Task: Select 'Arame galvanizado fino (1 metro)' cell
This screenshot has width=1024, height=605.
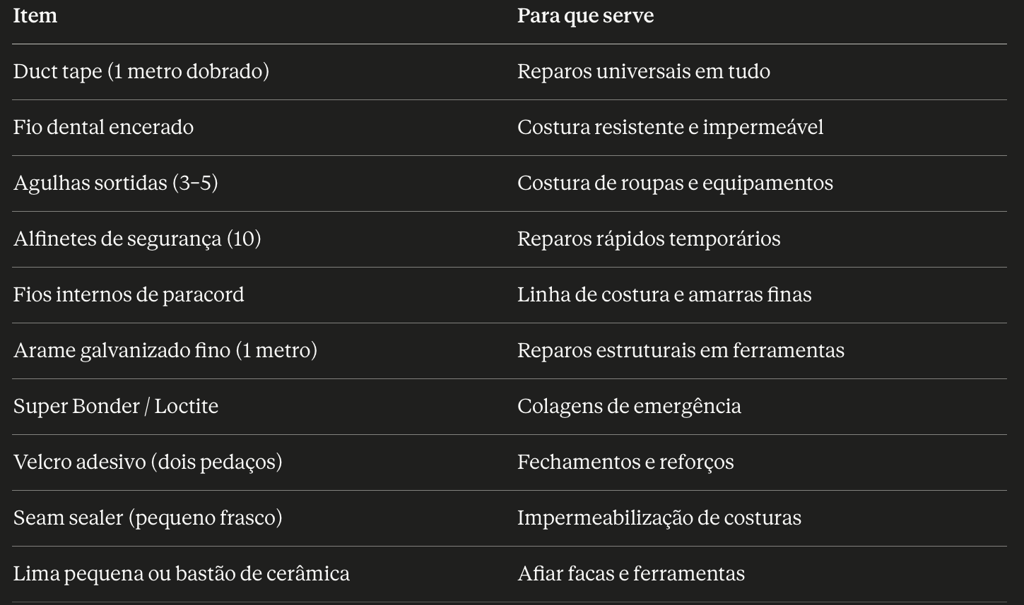Action: pyautogui.click(x=165, y=350)
